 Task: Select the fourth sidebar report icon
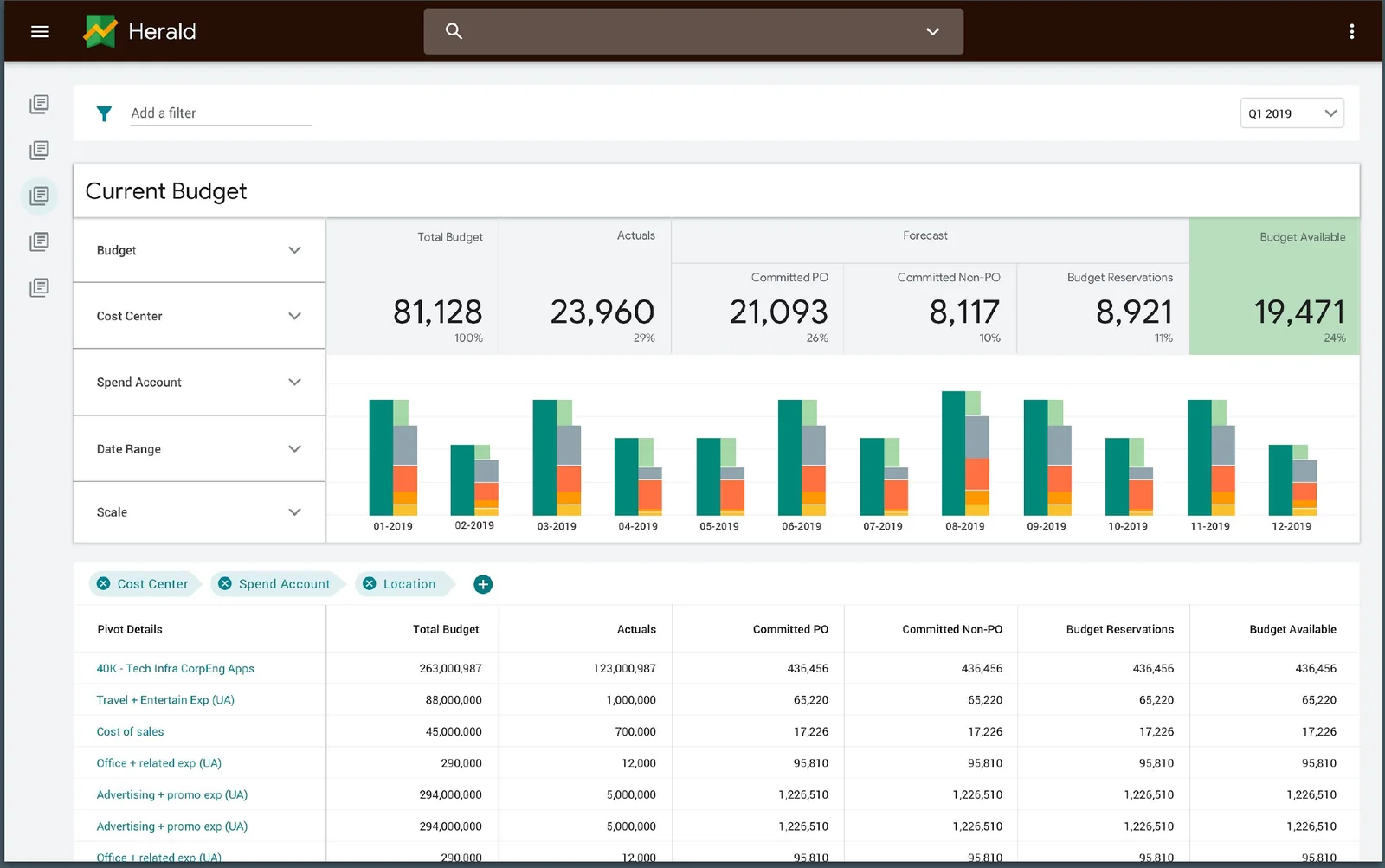point(39,241)
